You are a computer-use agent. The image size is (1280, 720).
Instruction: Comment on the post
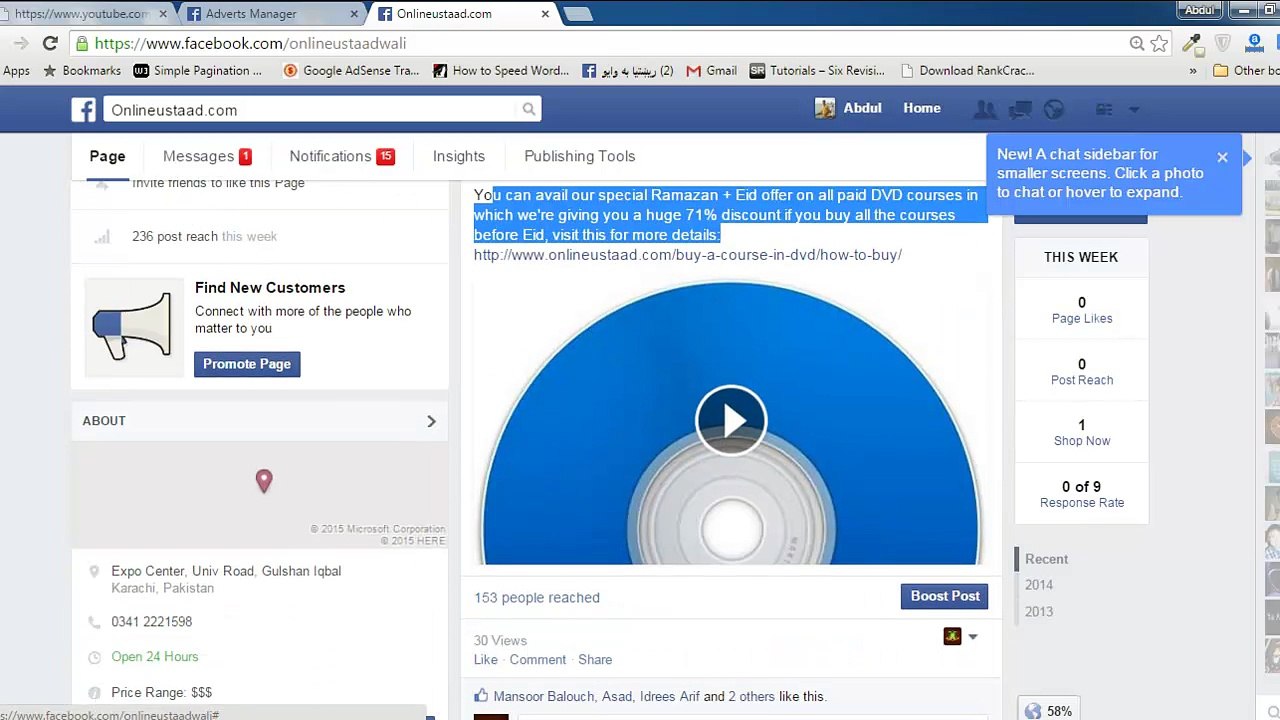click(x=537, y=659)
